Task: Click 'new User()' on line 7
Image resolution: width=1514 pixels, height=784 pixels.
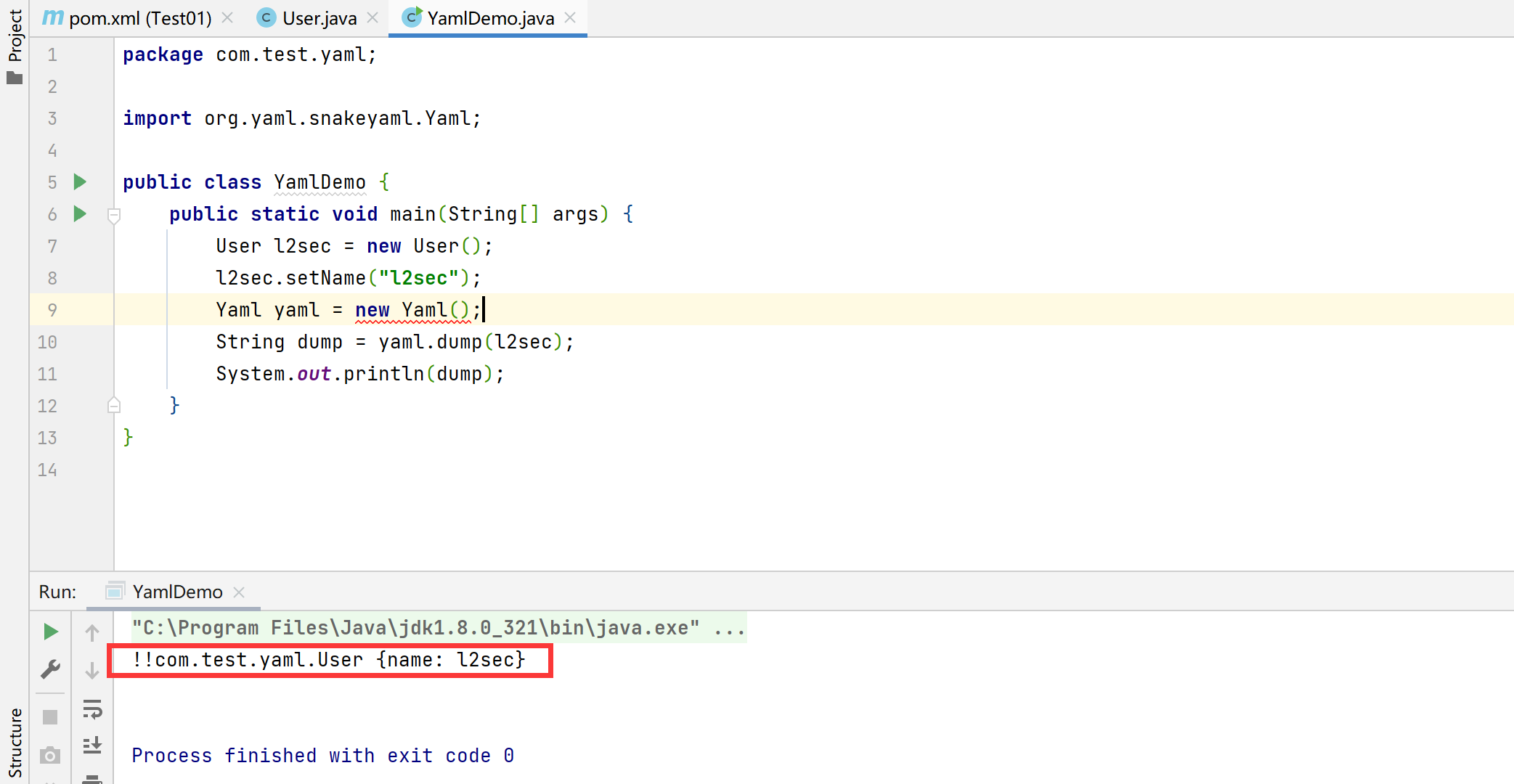Action: pos(424,246)
